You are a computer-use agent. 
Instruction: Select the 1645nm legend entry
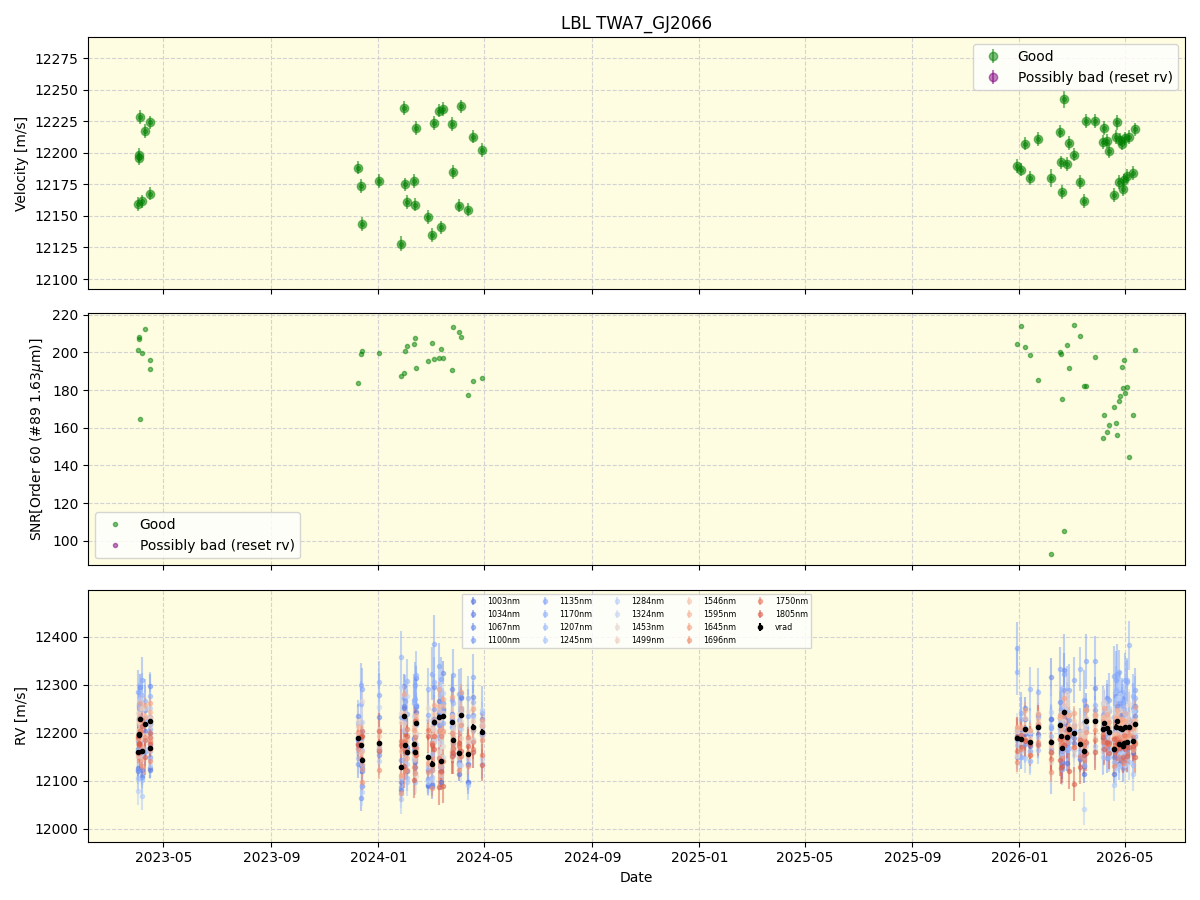click(709, 627)
